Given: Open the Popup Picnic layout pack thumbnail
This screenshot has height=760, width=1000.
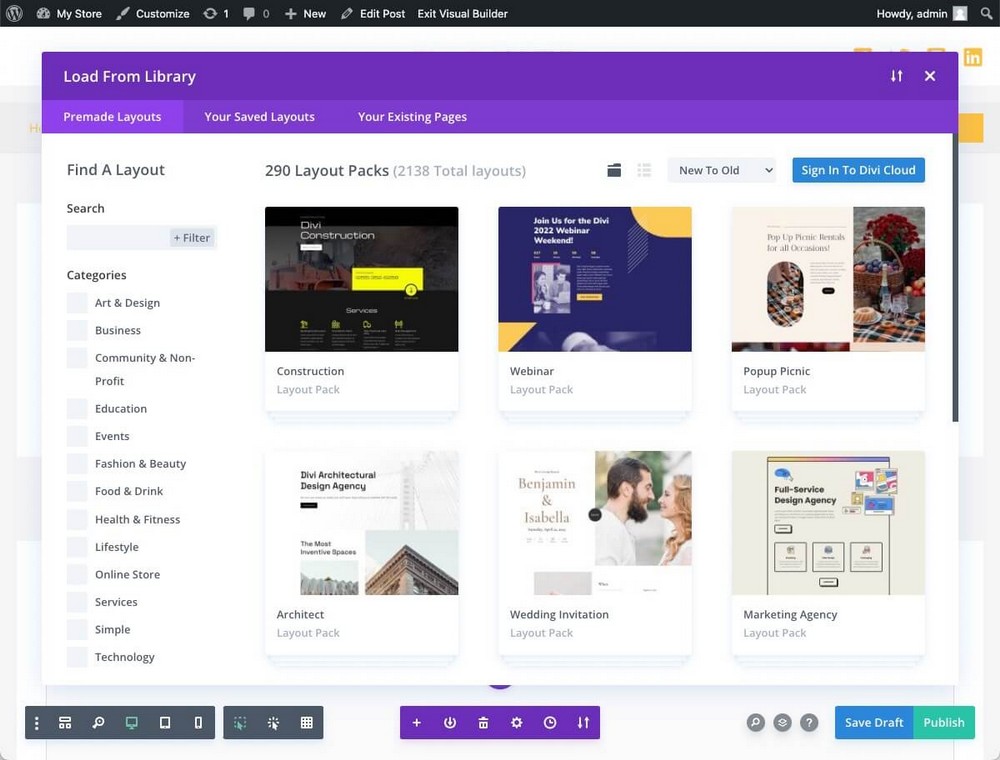Looking at the screenshot, I should coord(828,279).
